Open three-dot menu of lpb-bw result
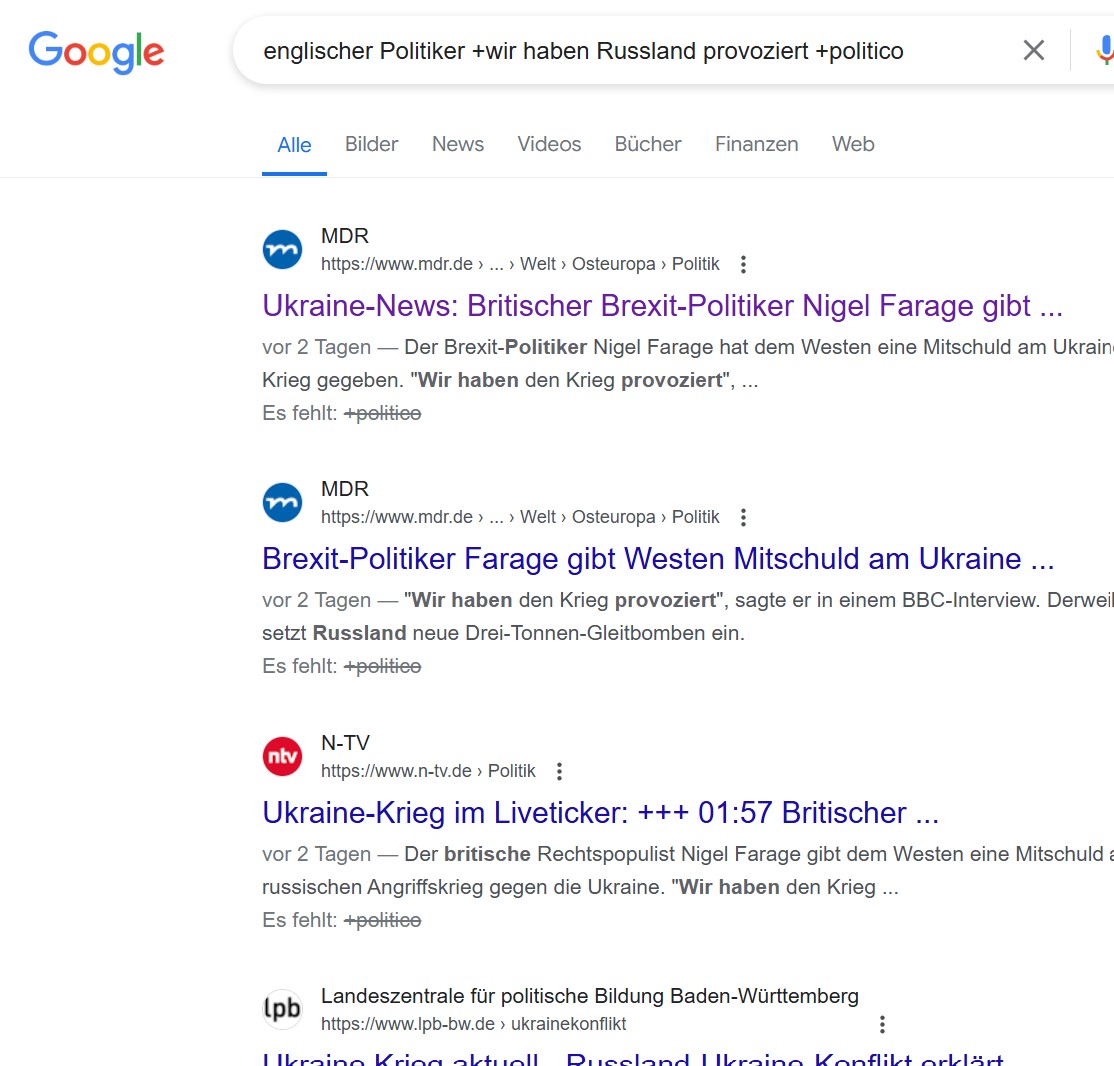This screenshot has height=1066, width=1114. [x=882, y=1025]
